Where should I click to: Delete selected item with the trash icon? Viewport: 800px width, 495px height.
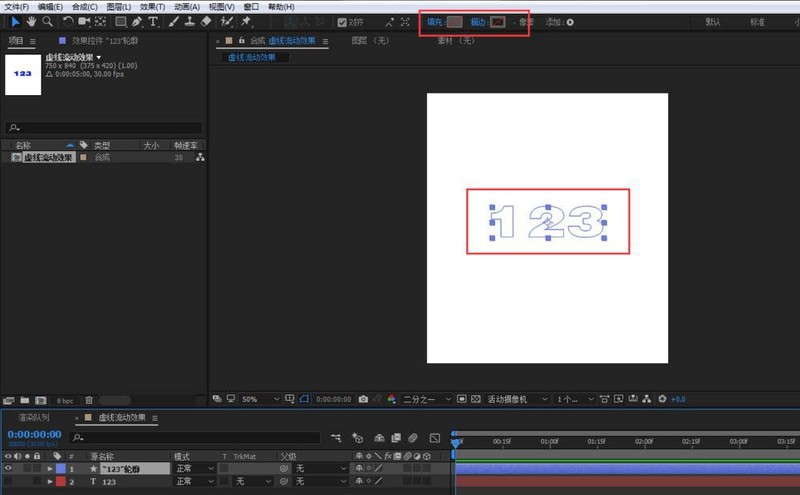[x=88, y=400]
